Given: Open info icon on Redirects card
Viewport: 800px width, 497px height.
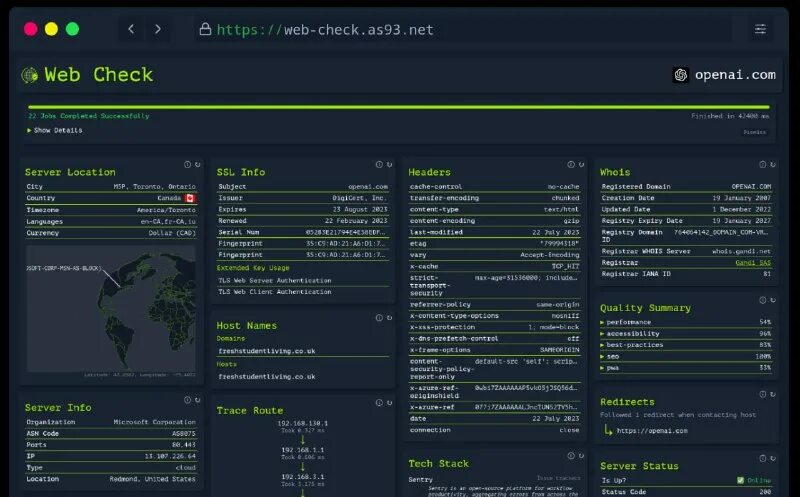Looking at the screenshot, I should tap(762, 394).
